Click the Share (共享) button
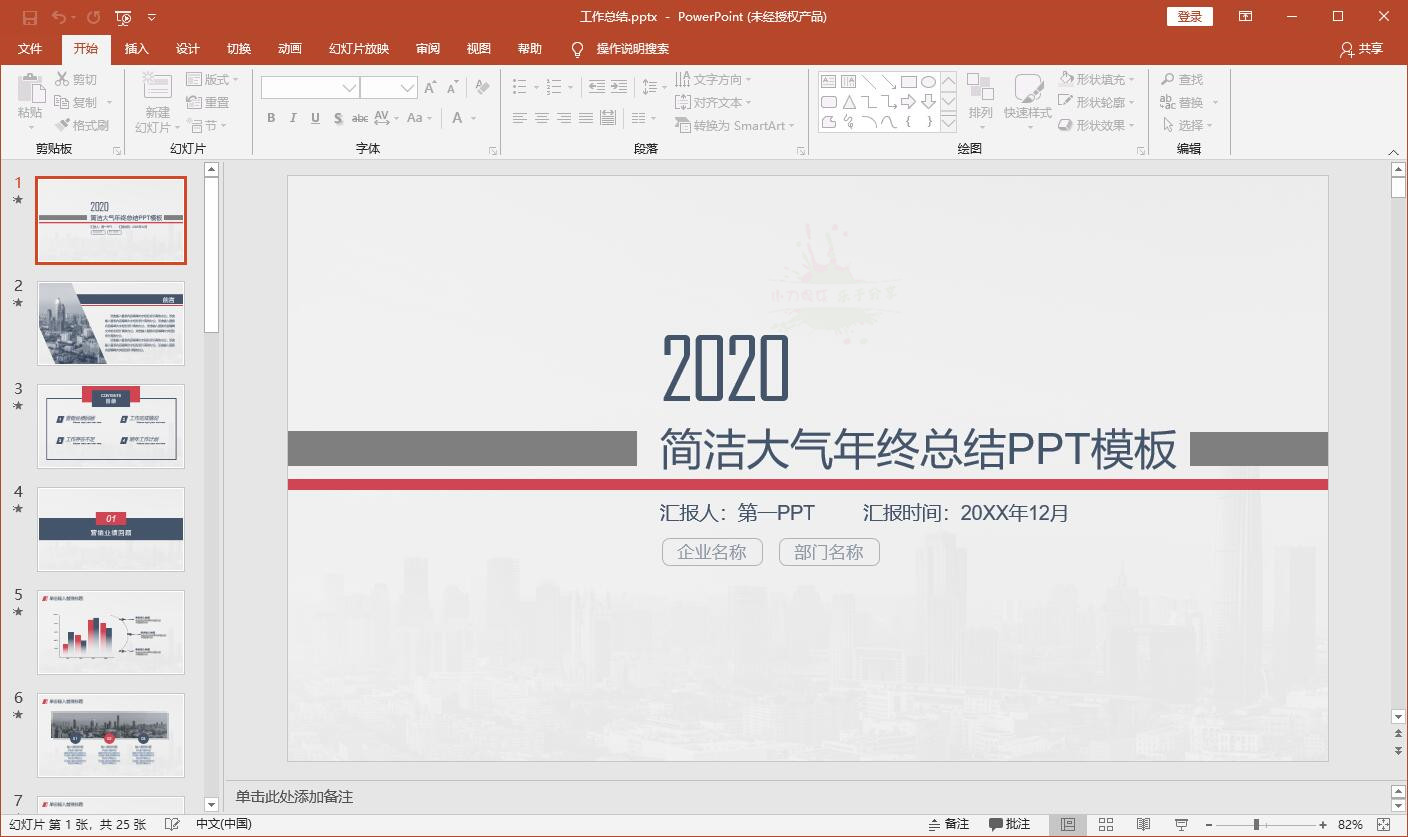The width and height of the screenshot is (1408, 837). tap(1361, 49)
